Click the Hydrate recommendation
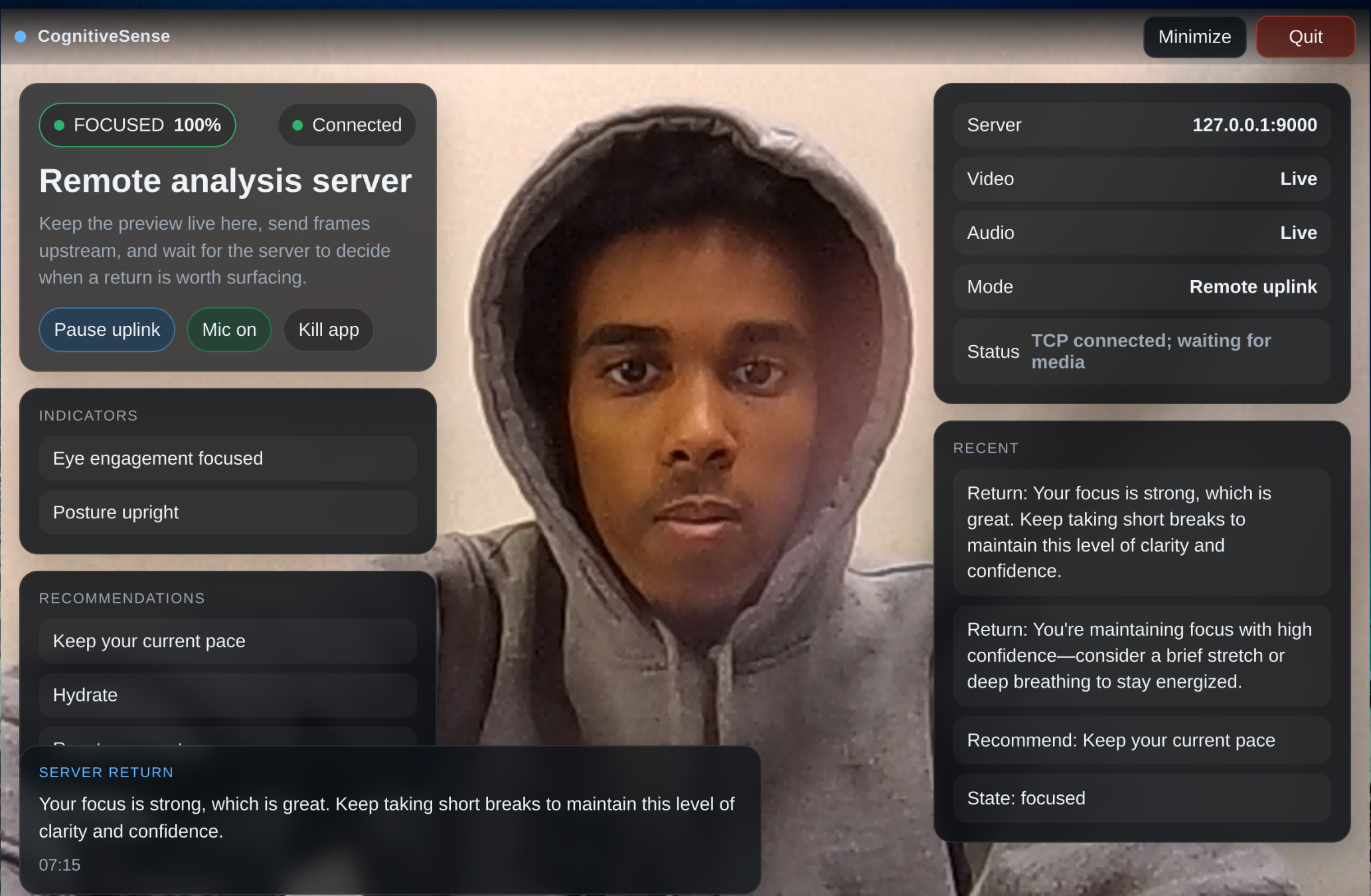 tap(228, 695)
